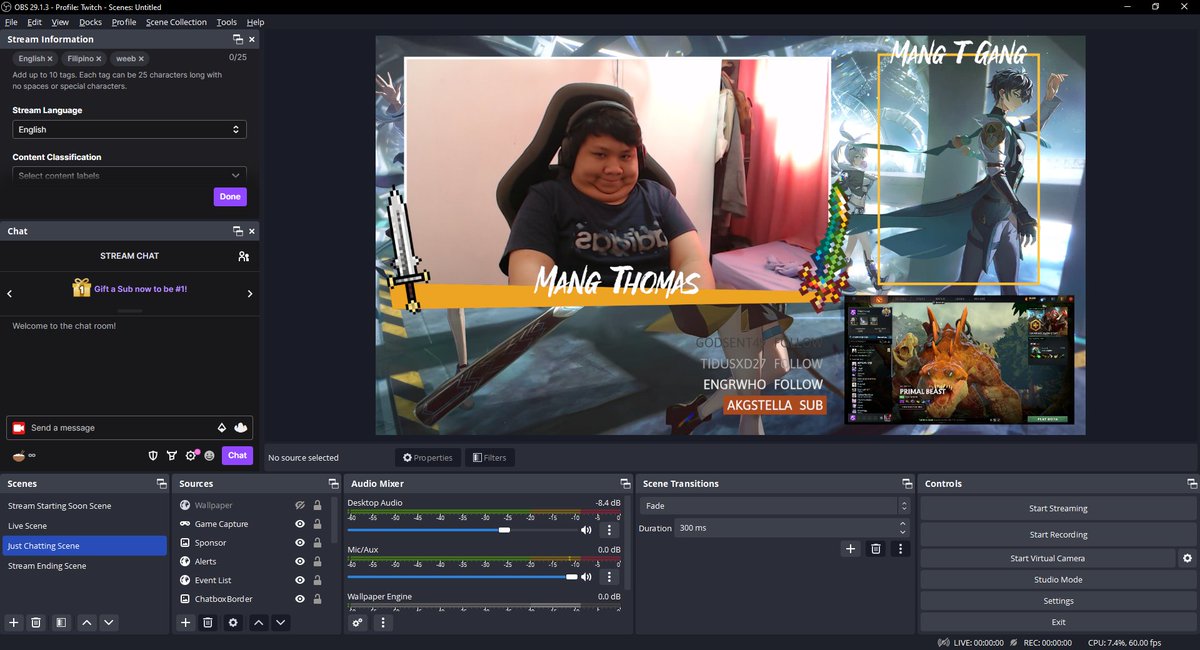Viewport: 1200px width, 650px height.
Task: Mute Mic/Aux speaker icon
Action: pos(586,577)
